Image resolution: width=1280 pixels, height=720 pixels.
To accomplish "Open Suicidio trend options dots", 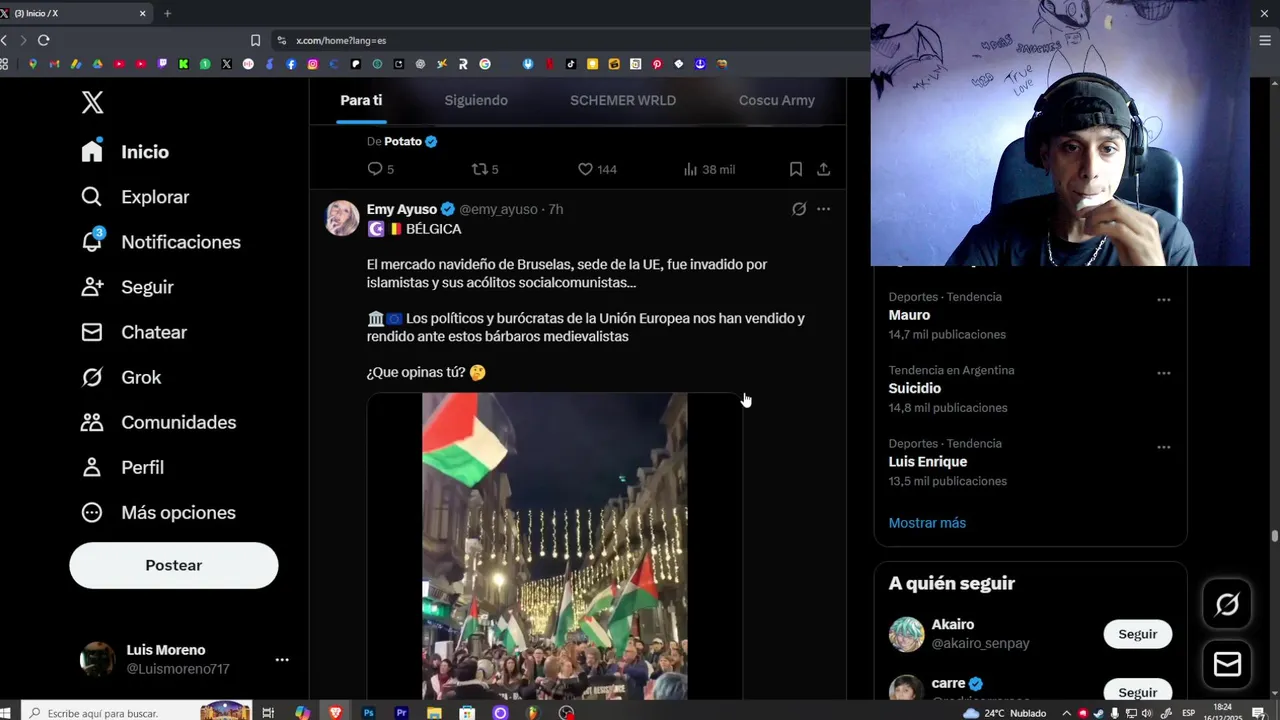I will click(x=1163, y=373).
